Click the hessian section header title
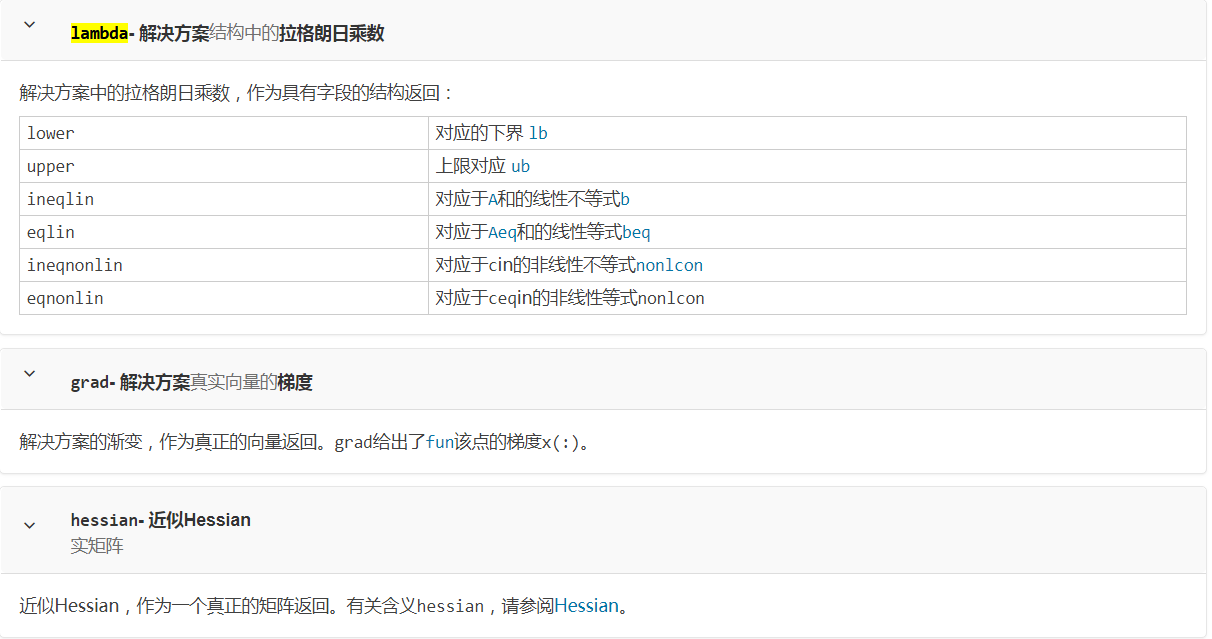Image resolution: width=1212 pixels, height=639 pixels. (160, 519)
